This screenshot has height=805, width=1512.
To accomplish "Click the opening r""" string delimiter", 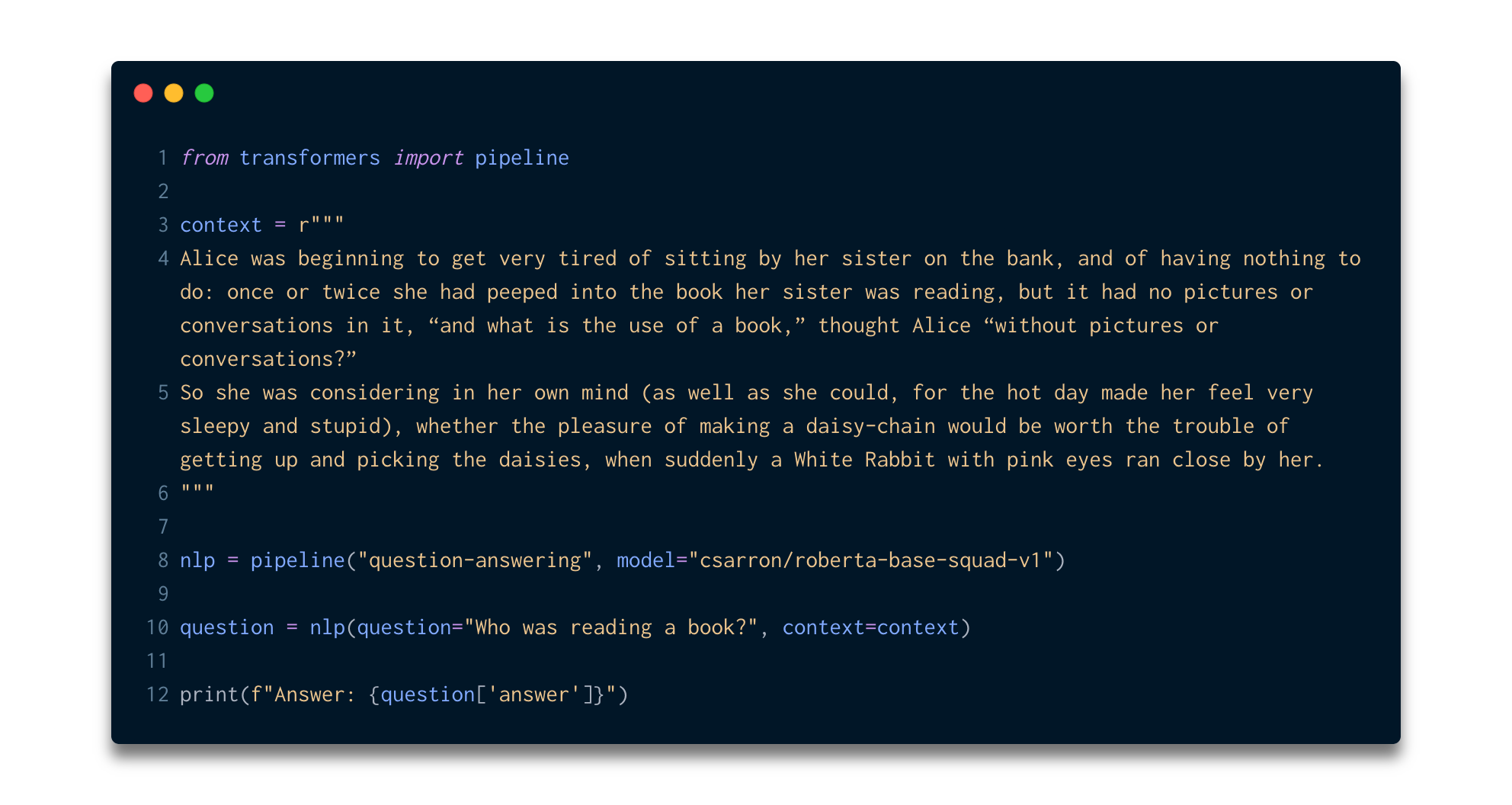I will click(x=322, y=225).
